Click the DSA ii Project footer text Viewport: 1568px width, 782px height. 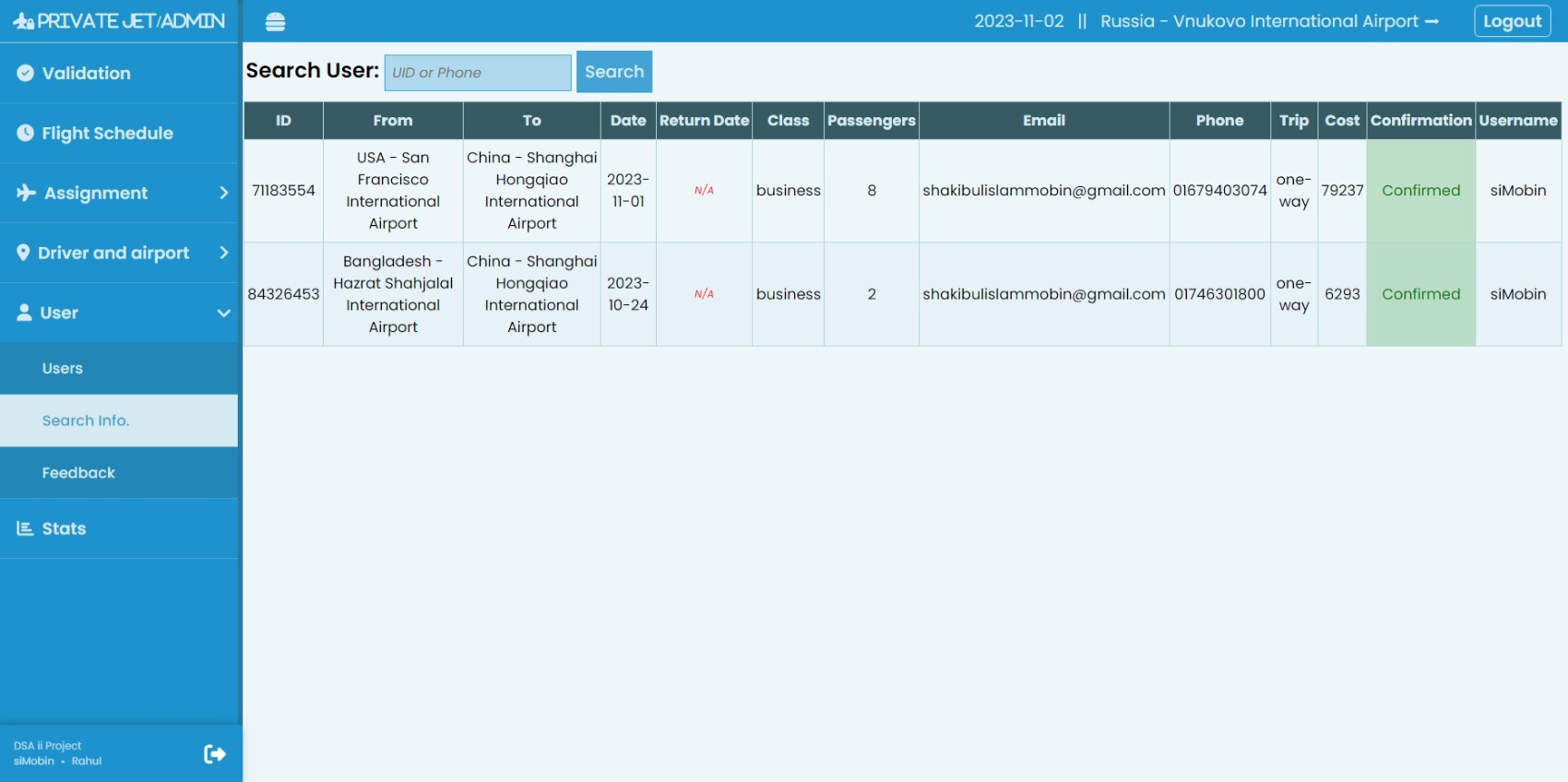pos(47,746)
